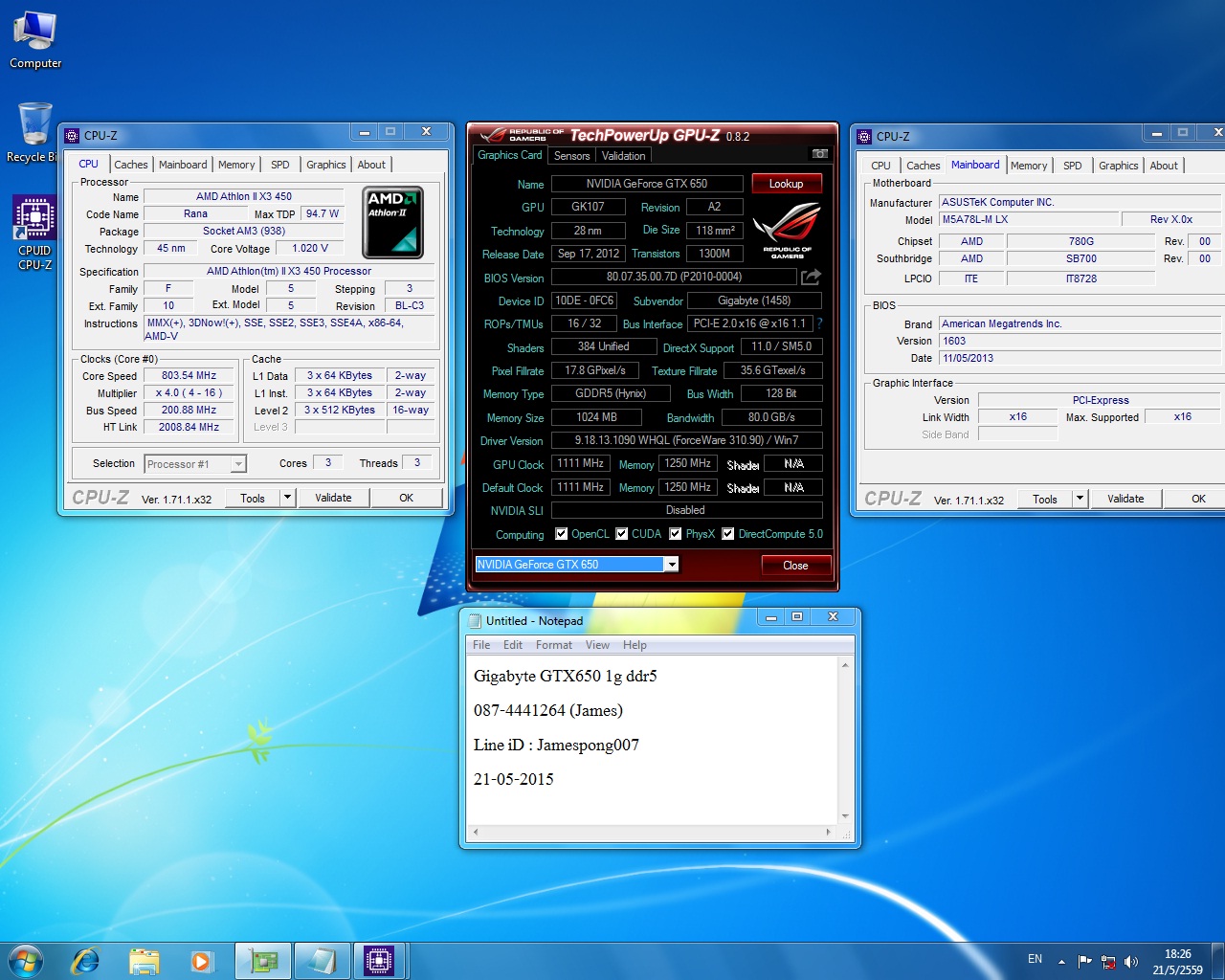Open Windows Explorer folder in taskbar

click(x=144, y=961)
